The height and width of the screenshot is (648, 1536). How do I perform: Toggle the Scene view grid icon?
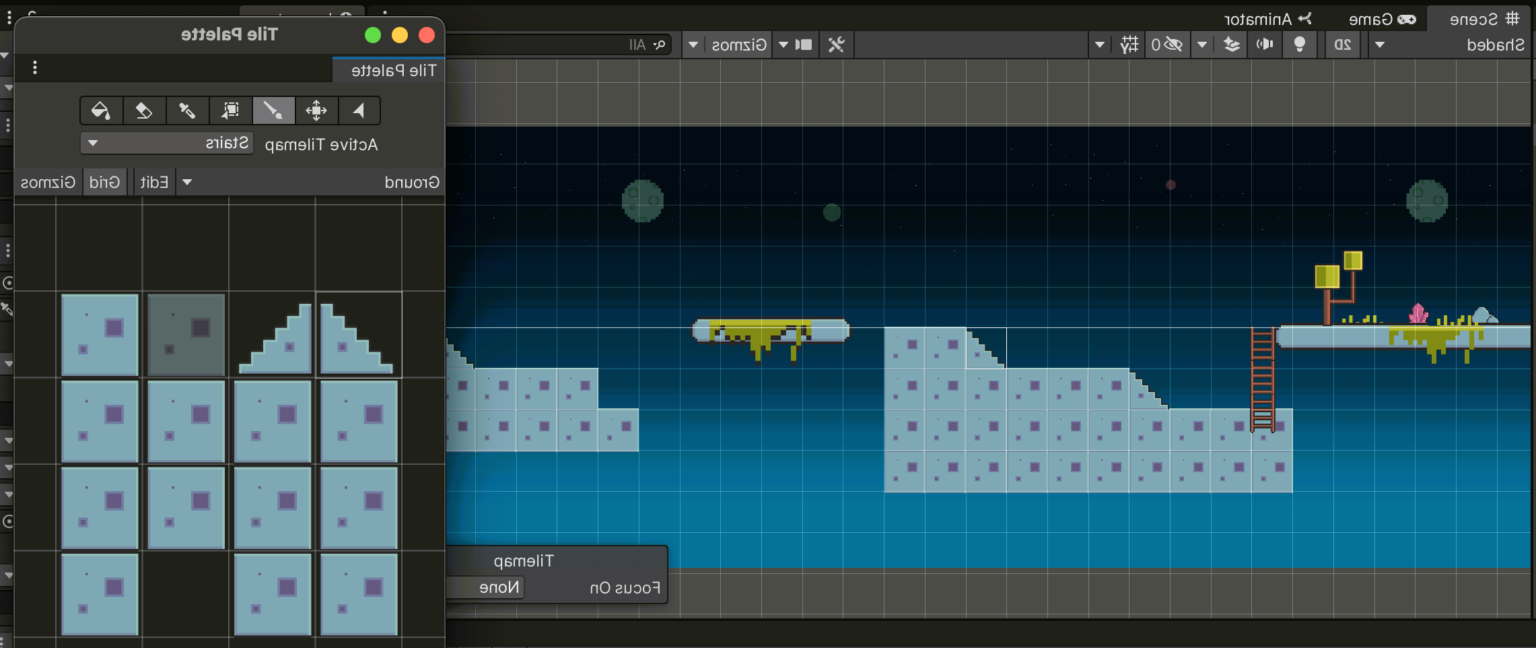[1130, 44]
